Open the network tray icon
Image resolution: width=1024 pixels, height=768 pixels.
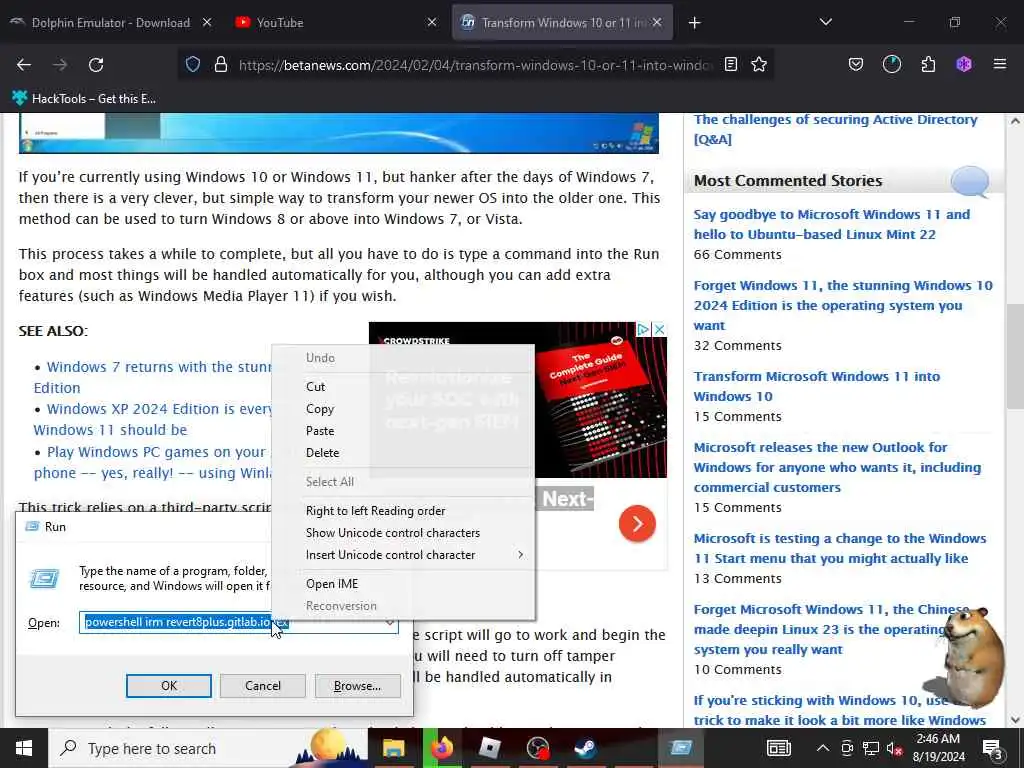tap(871, 748)
